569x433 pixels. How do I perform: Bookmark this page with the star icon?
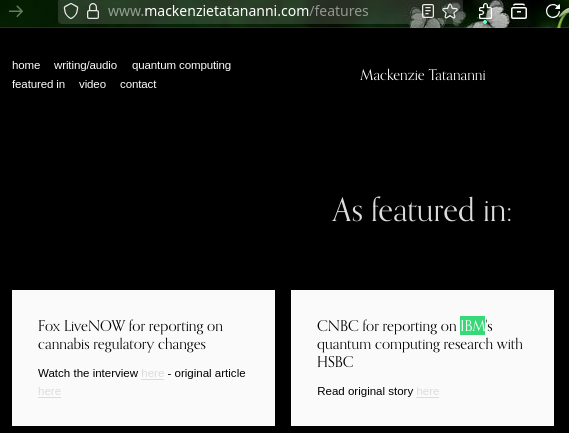(x=450, y=11)
